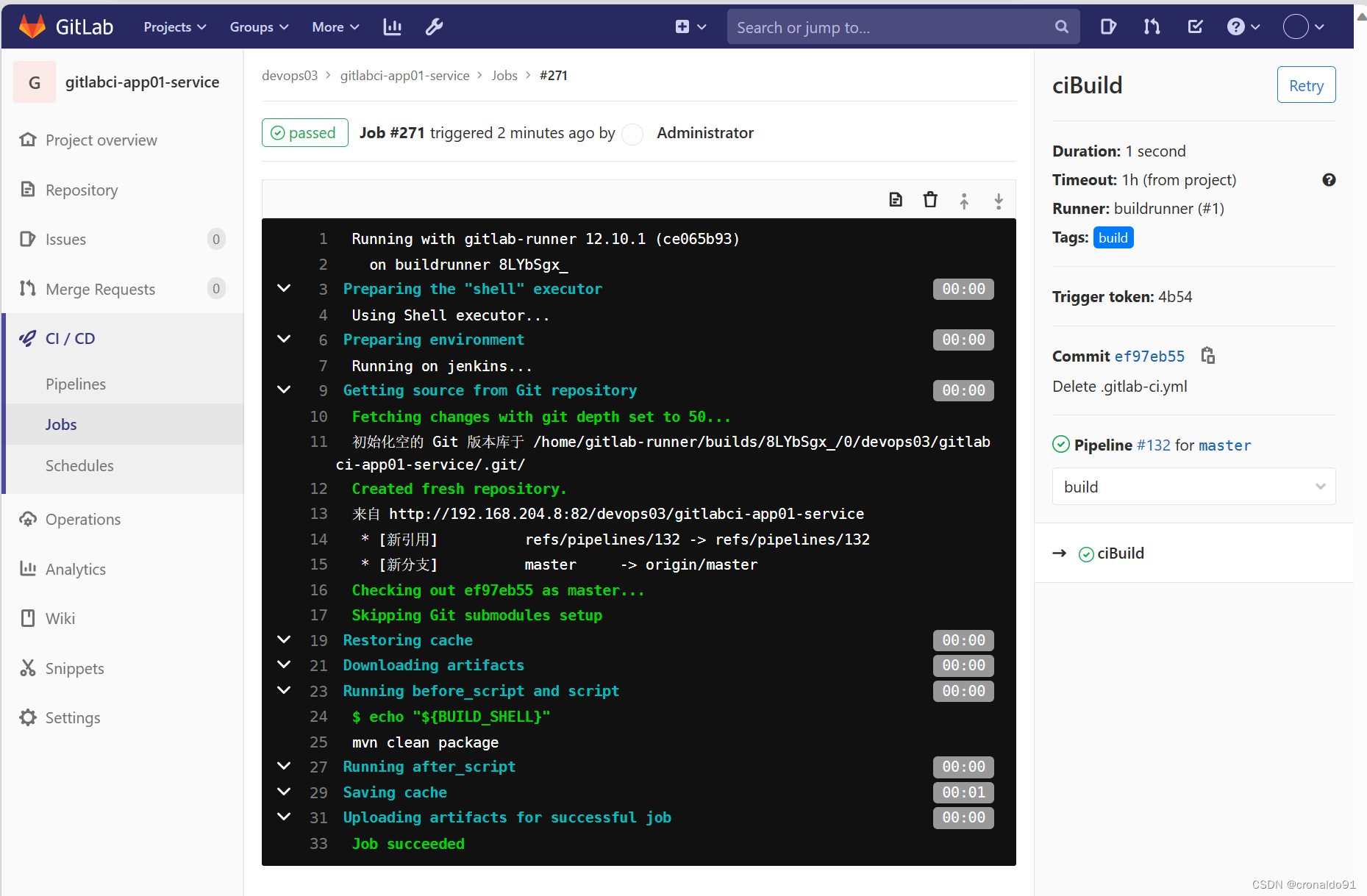This screenshot has width=1367, height=896.
Task: Open the issues icon in the top bar
Action: point(1108,27)
